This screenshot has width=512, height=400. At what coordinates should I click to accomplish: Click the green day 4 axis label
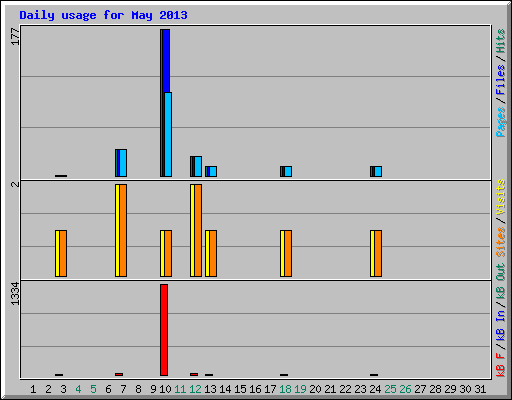tap(78, 389)
